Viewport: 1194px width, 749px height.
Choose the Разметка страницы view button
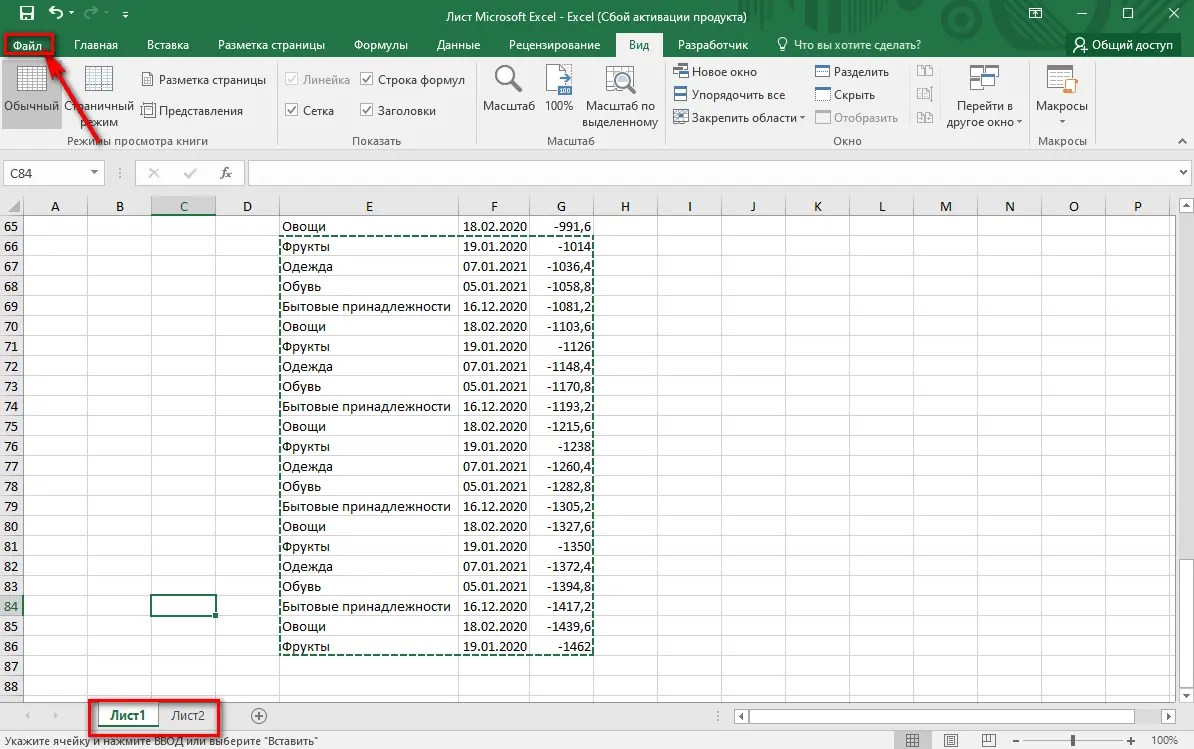click(x=204, y=80)
